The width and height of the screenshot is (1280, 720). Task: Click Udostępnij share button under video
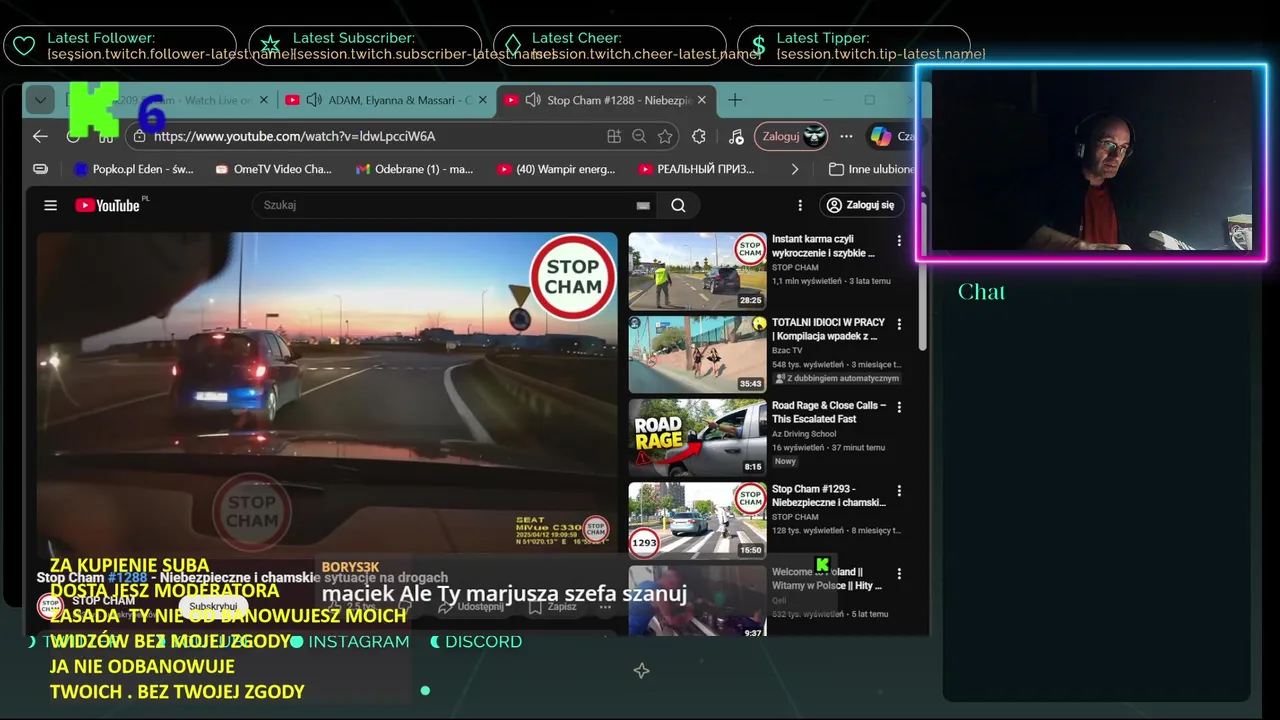click(471, 607)
